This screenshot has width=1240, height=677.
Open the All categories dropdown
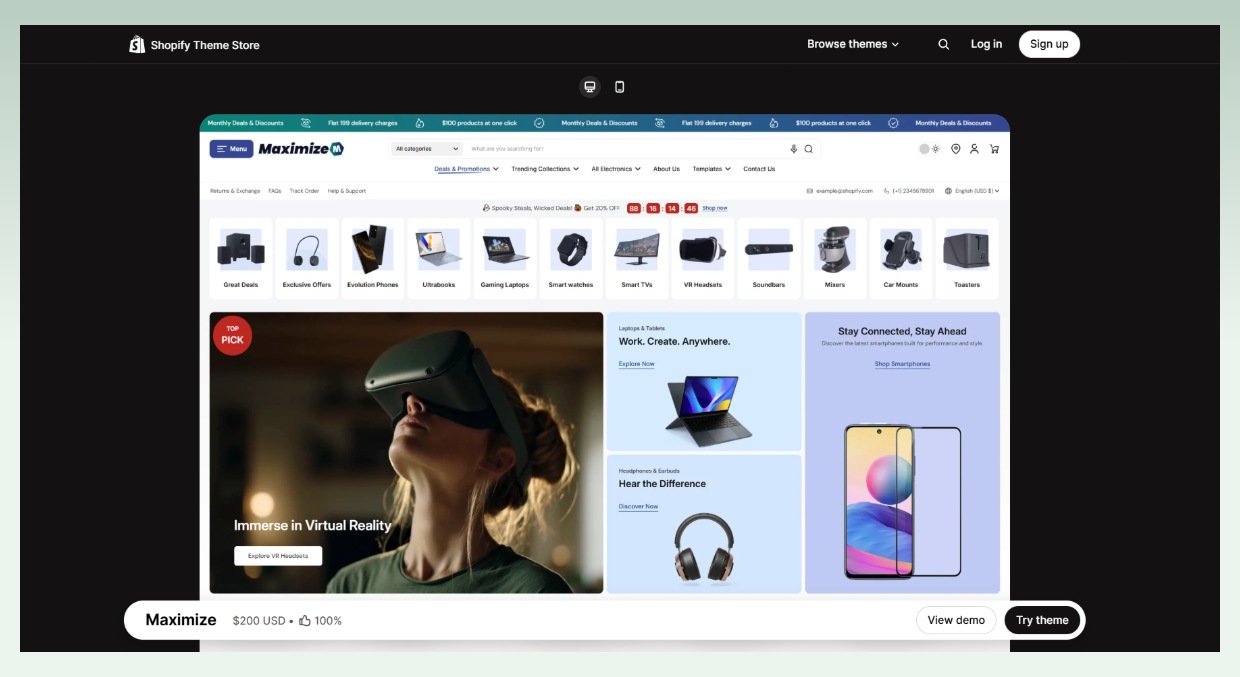427,149
